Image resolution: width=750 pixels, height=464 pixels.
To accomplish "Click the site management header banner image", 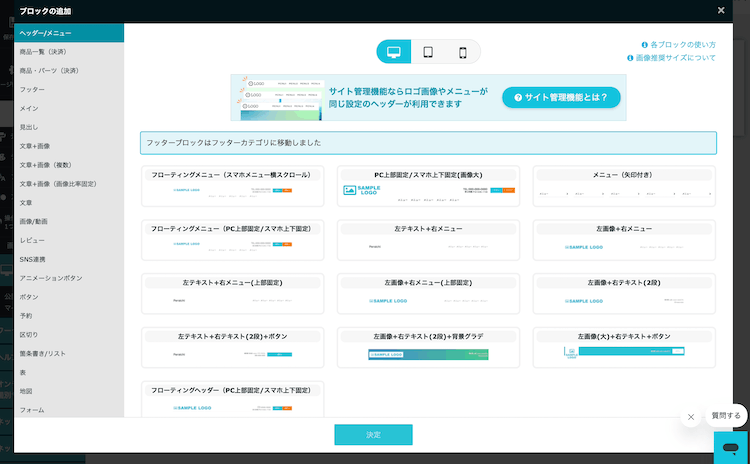I will click(x=281, y=98).
